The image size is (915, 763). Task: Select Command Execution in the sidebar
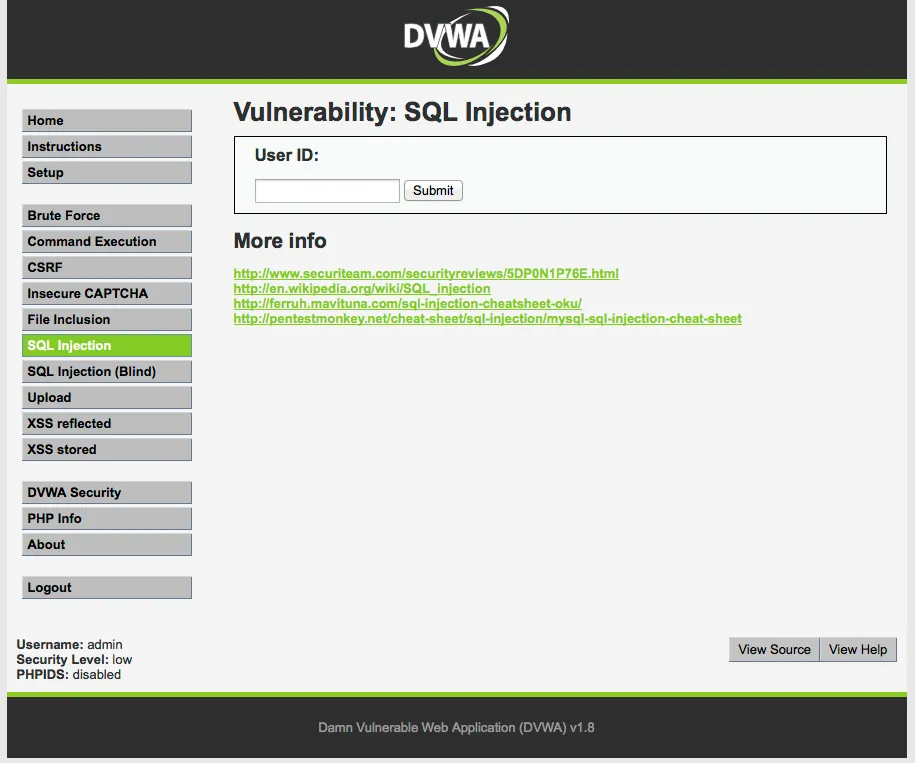tap(106, 241)
